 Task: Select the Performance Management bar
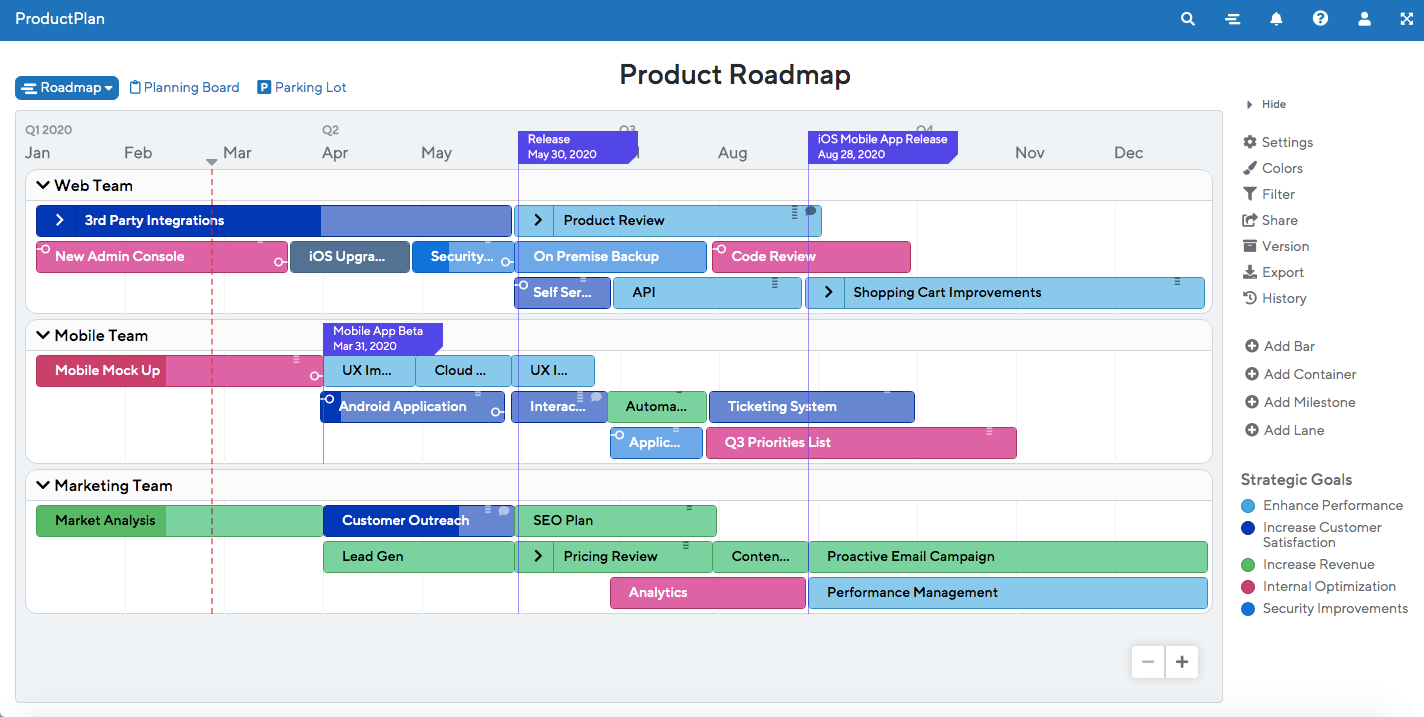[x=1008, y=593]
